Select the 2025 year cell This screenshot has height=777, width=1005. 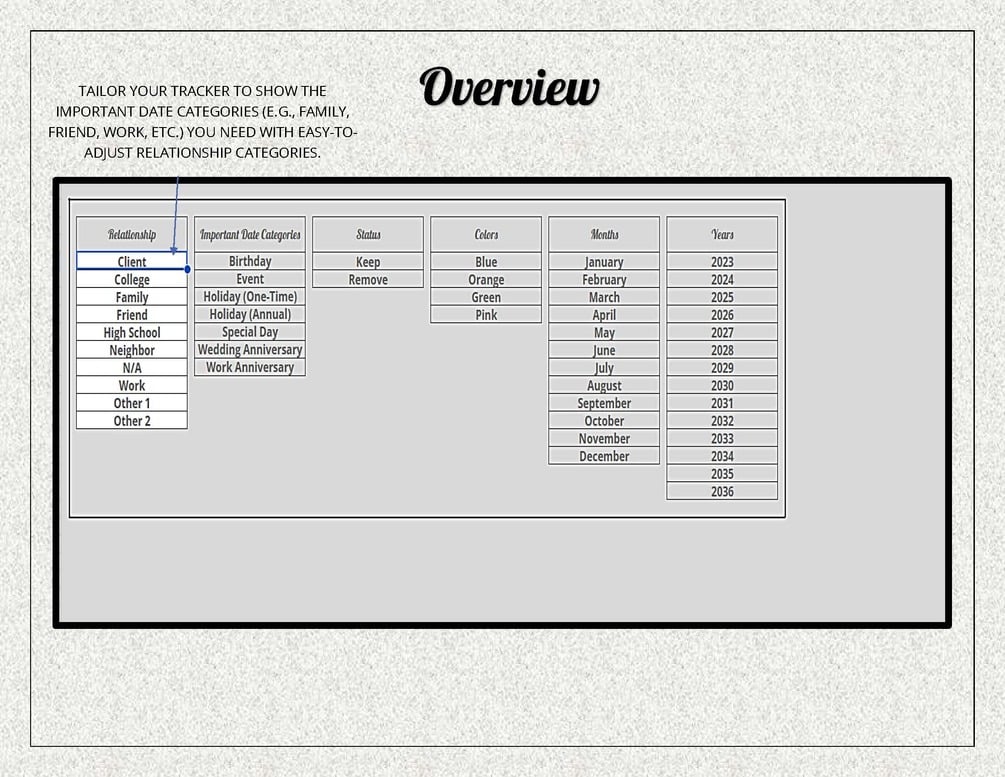coord(722,297)
